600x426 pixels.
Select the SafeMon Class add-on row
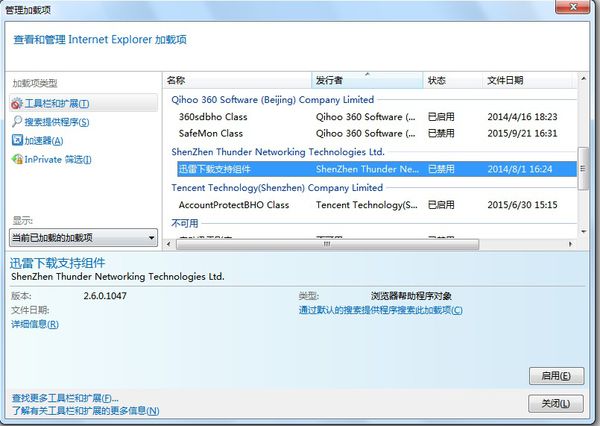pos(377,133)
